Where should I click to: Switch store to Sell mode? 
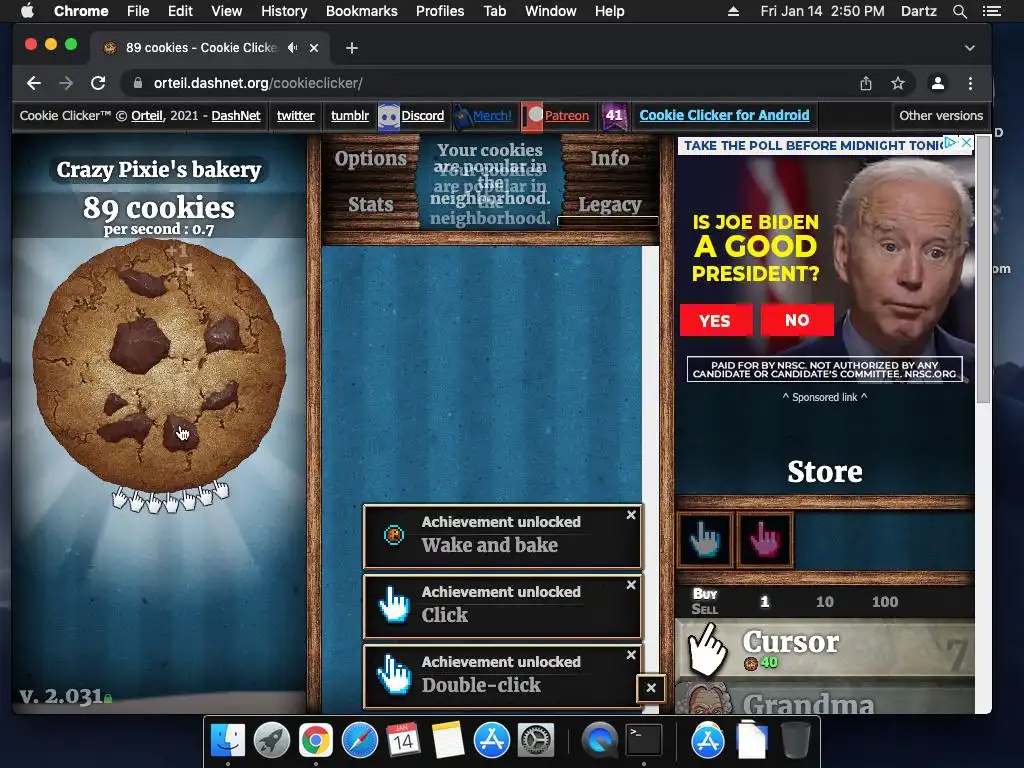[705, 609]
